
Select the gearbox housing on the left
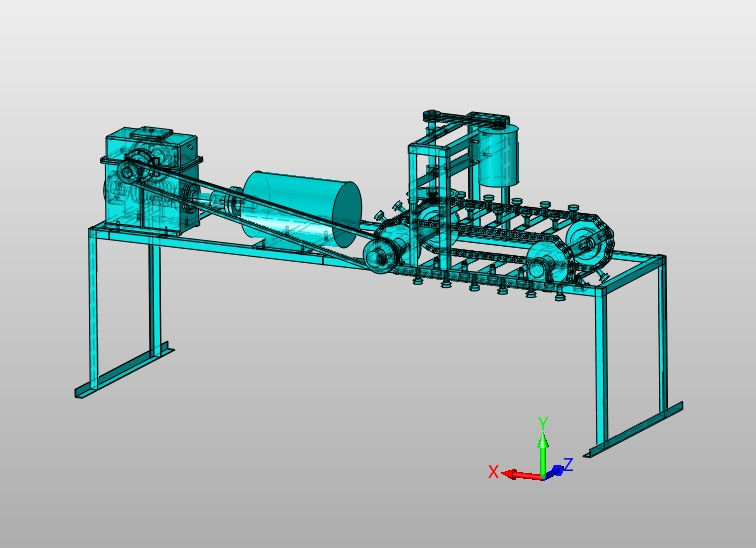pyautogui.click(x=152, y=181)
